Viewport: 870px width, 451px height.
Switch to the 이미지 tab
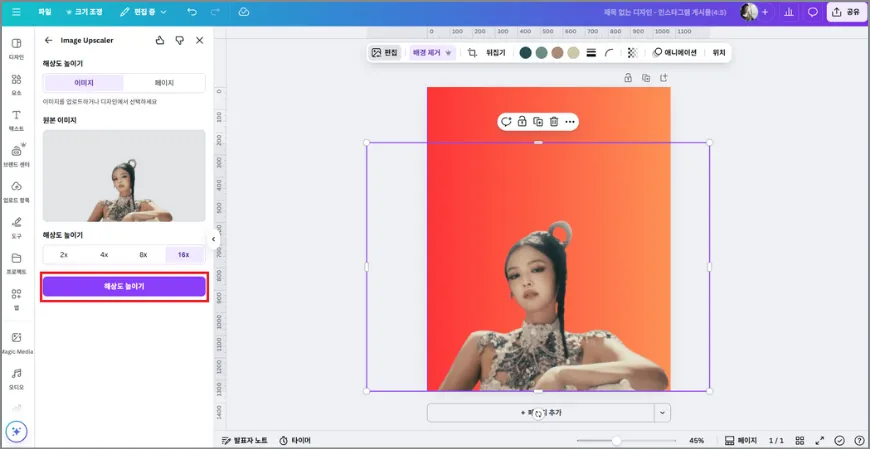pyautogui.click(x=84, y=83)
